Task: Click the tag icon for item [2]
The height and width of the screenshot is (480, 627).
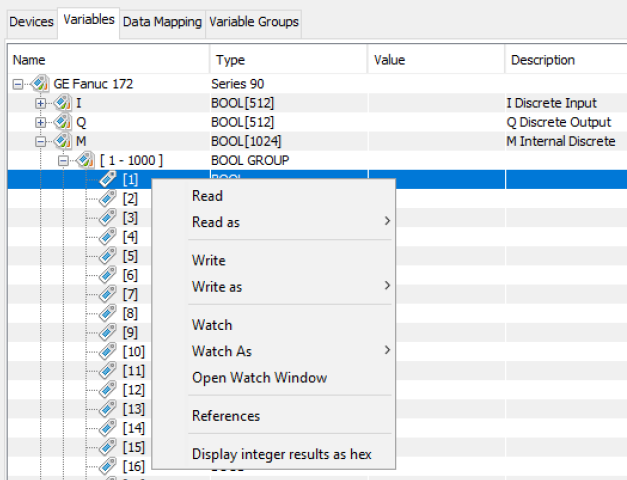Action: click(108, 198)
